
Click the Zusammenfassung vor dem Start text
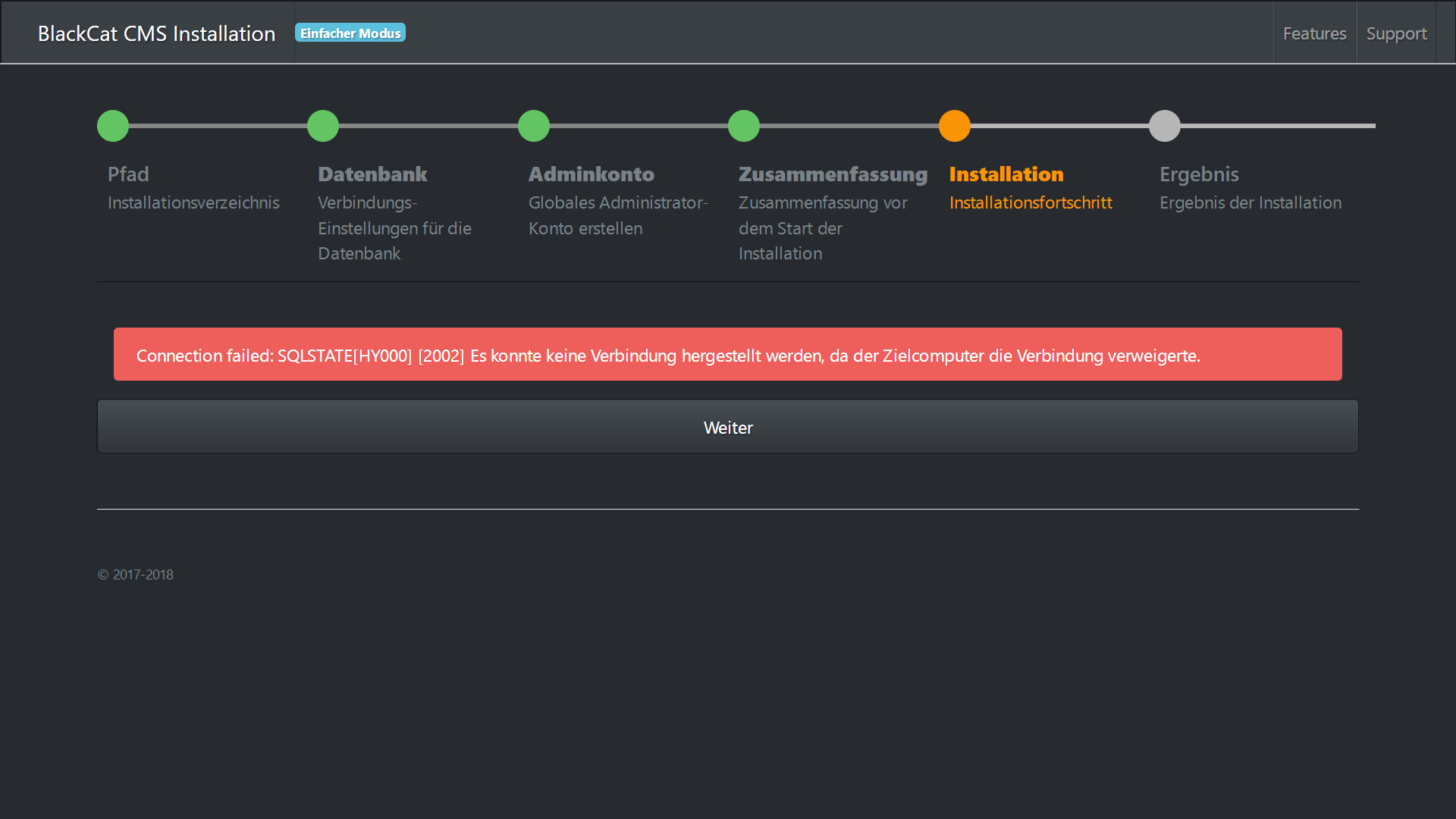pyautogui.click(x=823, y=228)
